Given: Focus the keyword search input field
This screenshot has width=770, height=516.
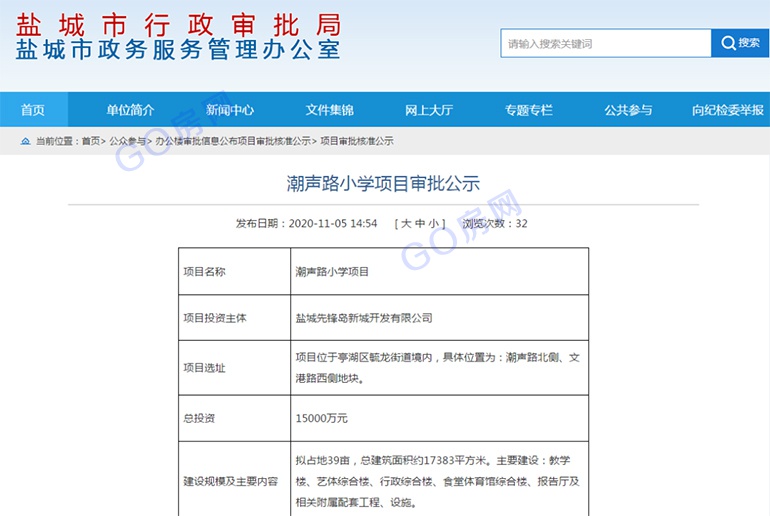Looking at the screenshot, I should (606, 43).
